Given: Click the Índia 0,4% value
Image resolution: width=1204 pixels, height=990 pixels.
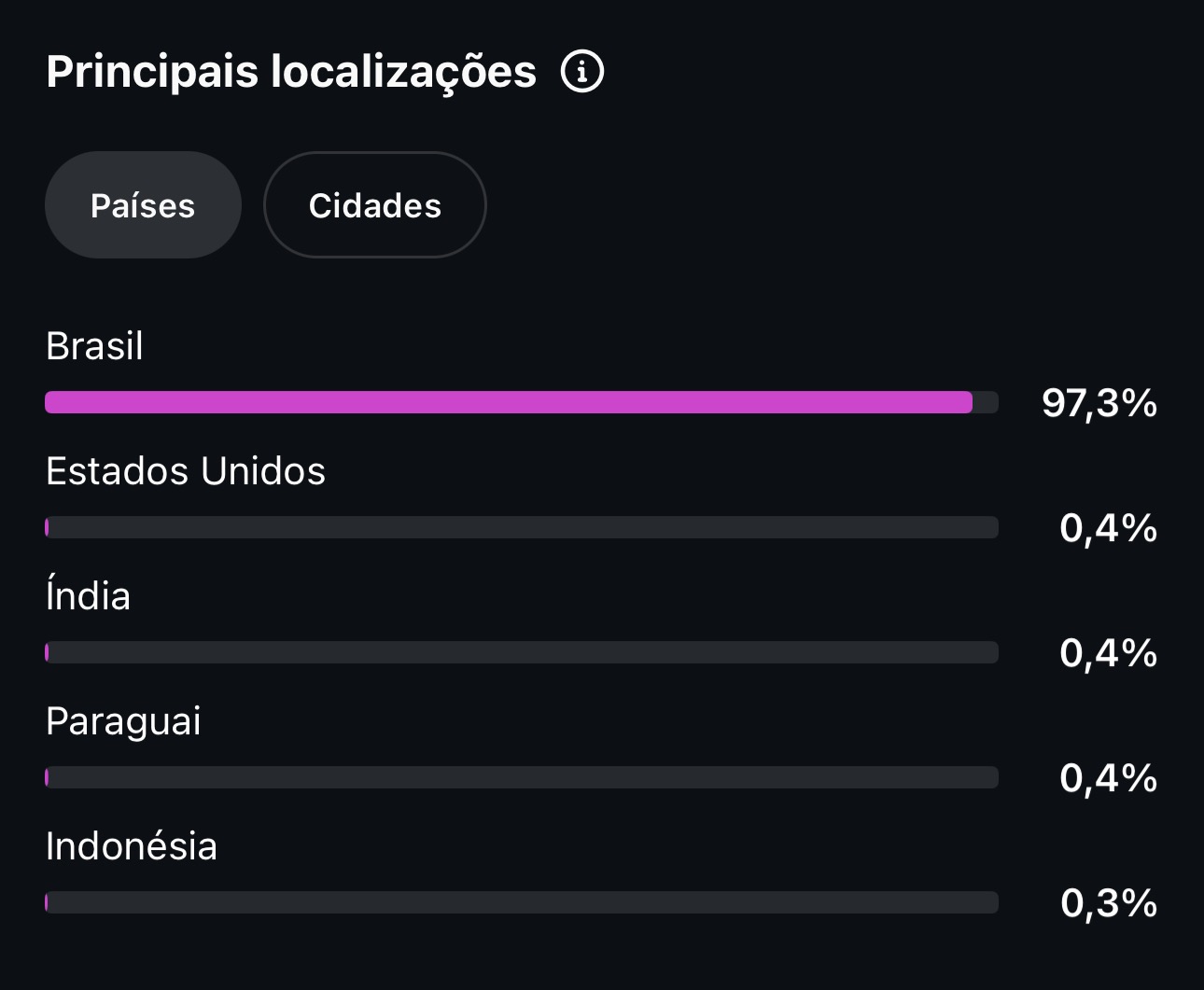Looking at the screenshot, I should coord(1108,653).
